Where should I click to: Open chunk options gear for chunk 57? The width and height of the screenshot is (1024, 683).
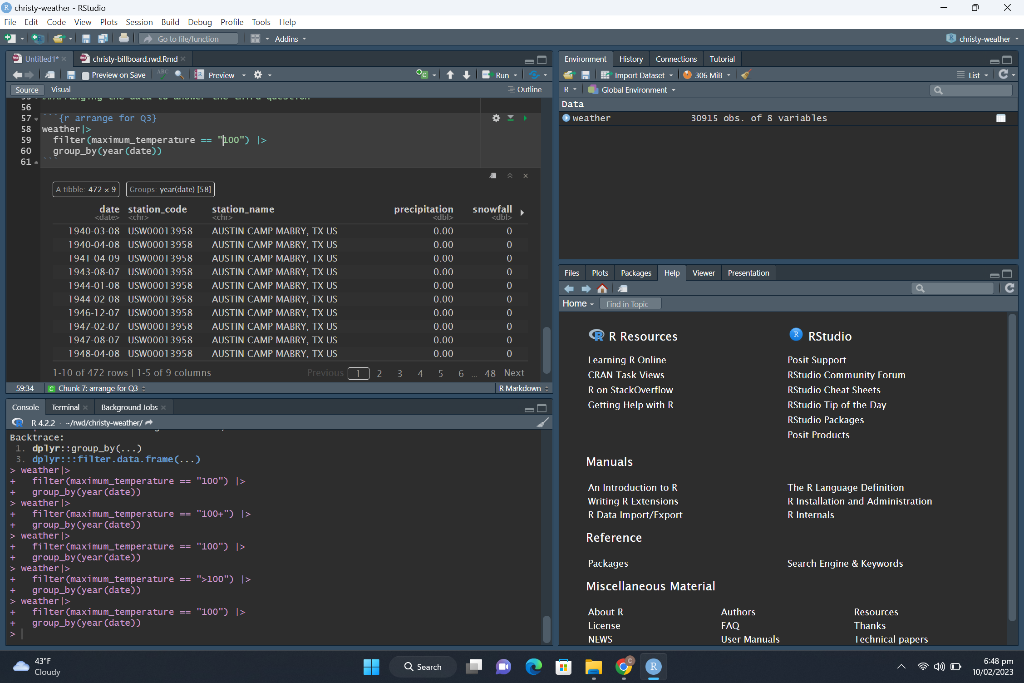coord(496,118)
